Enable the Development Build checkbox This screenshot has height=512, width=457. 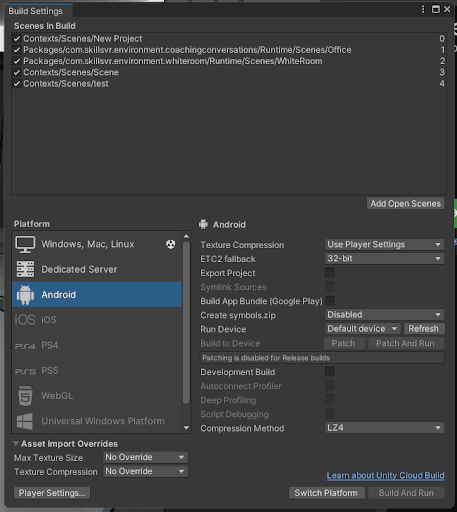tap(330, 372)
